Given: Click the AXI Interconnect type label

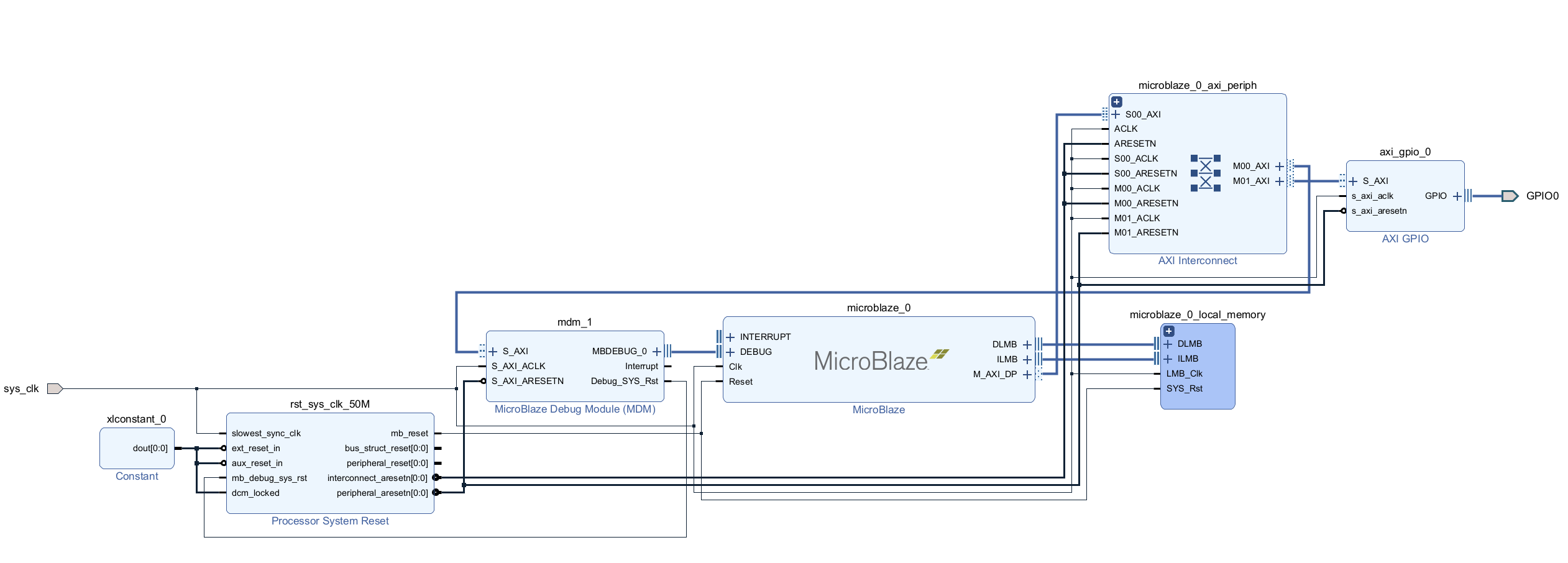Looking at the screenshot, I should [1197, 261].
